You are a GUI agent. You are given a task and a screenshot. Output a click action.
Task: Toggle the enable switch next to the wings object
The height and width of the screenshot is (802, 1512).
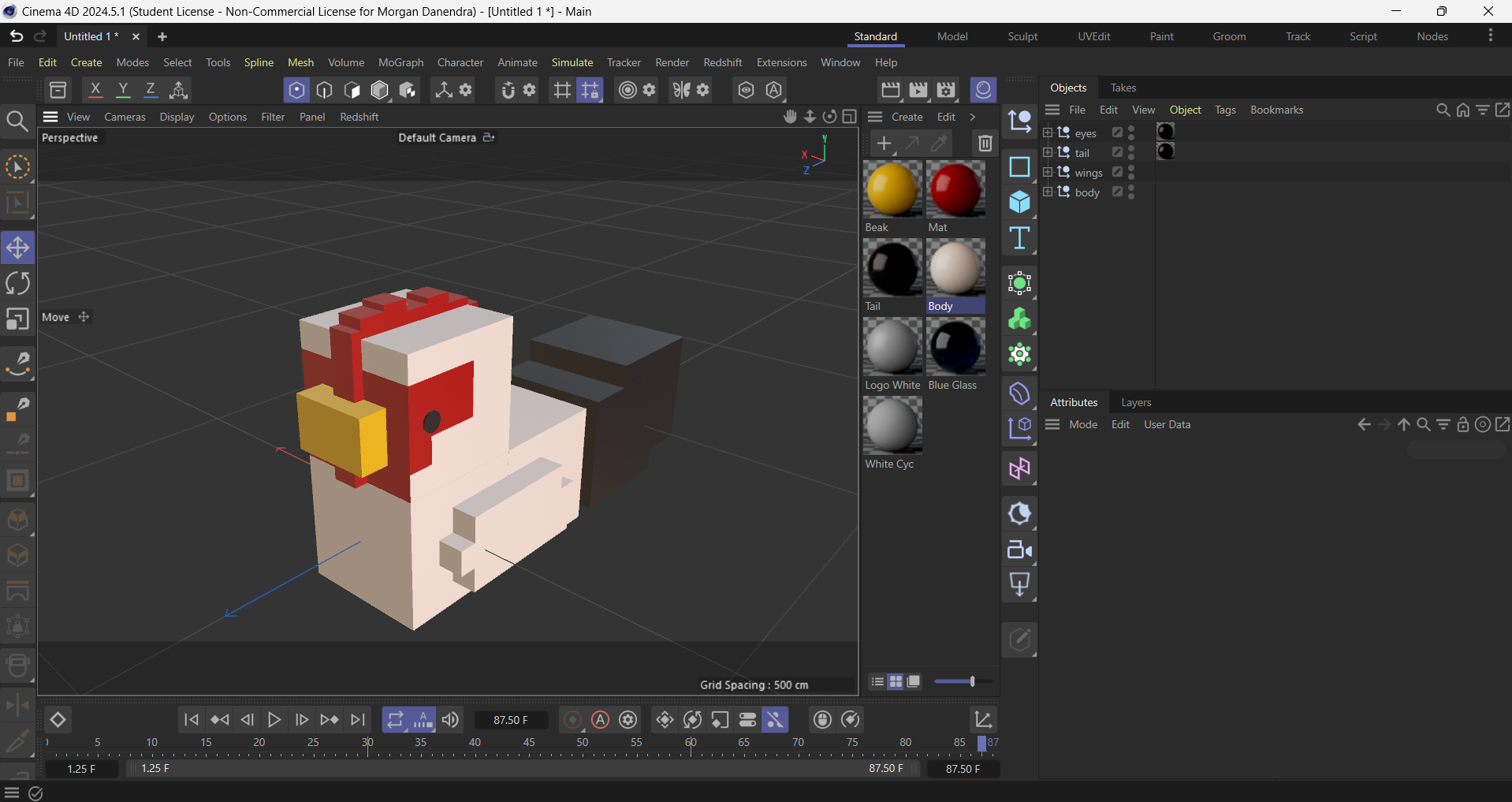tap(1117, 172)
